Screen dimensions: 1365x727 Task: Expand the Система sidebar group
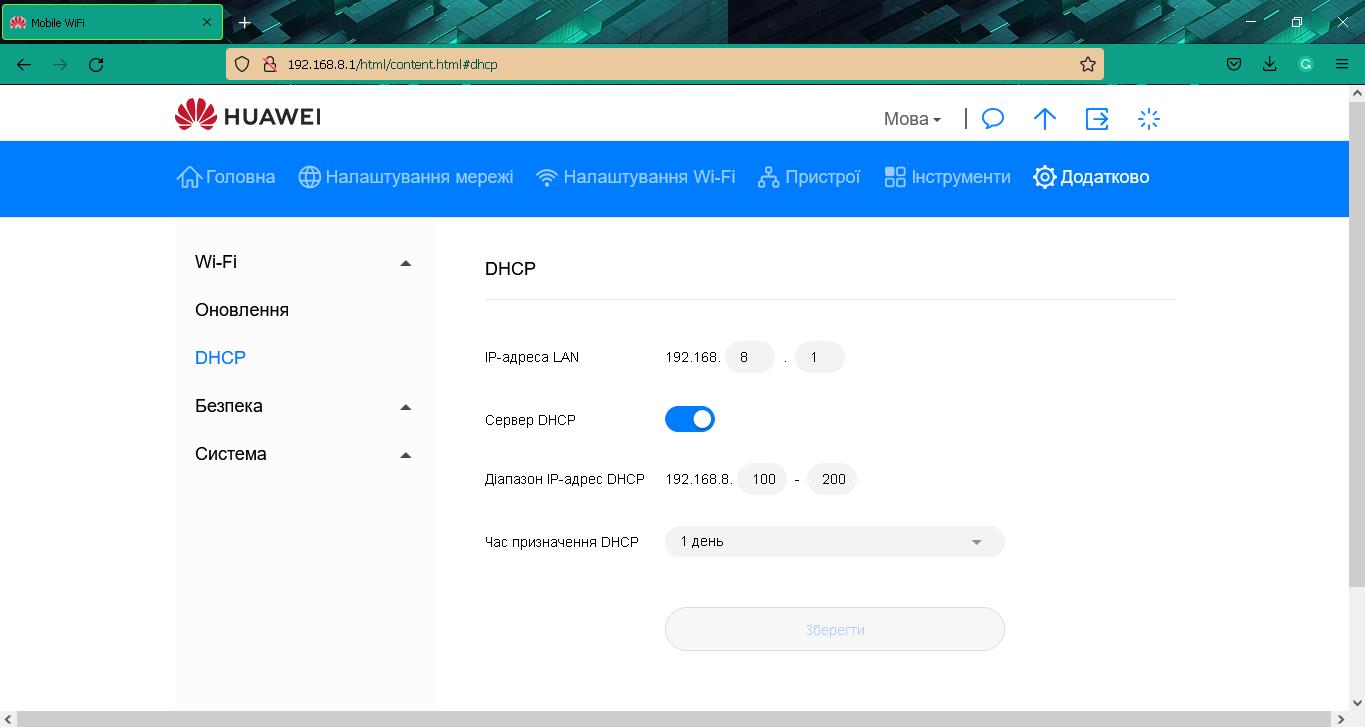304,454
